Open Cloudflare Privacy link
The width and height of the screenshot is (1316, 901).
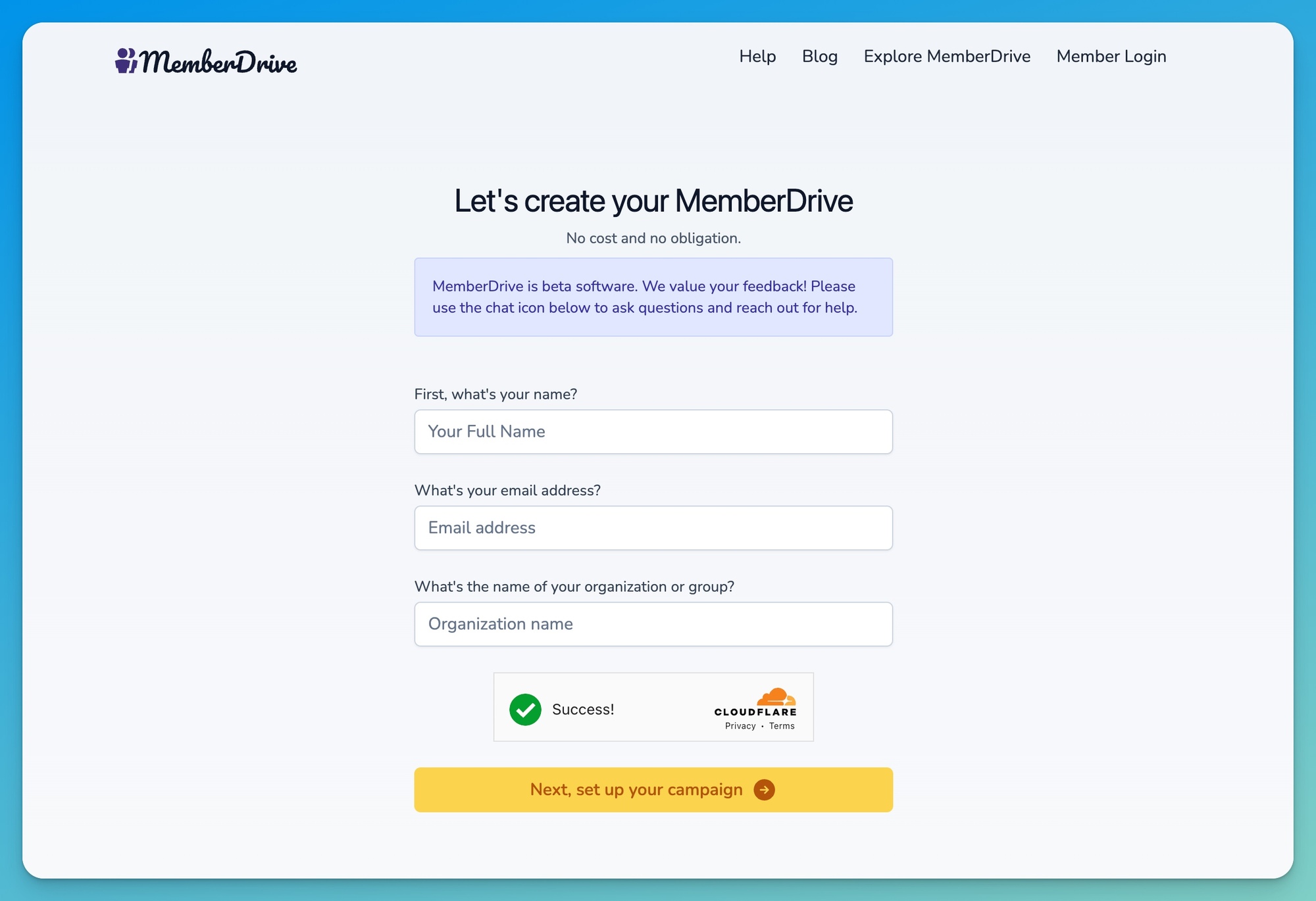coord(740,726)
